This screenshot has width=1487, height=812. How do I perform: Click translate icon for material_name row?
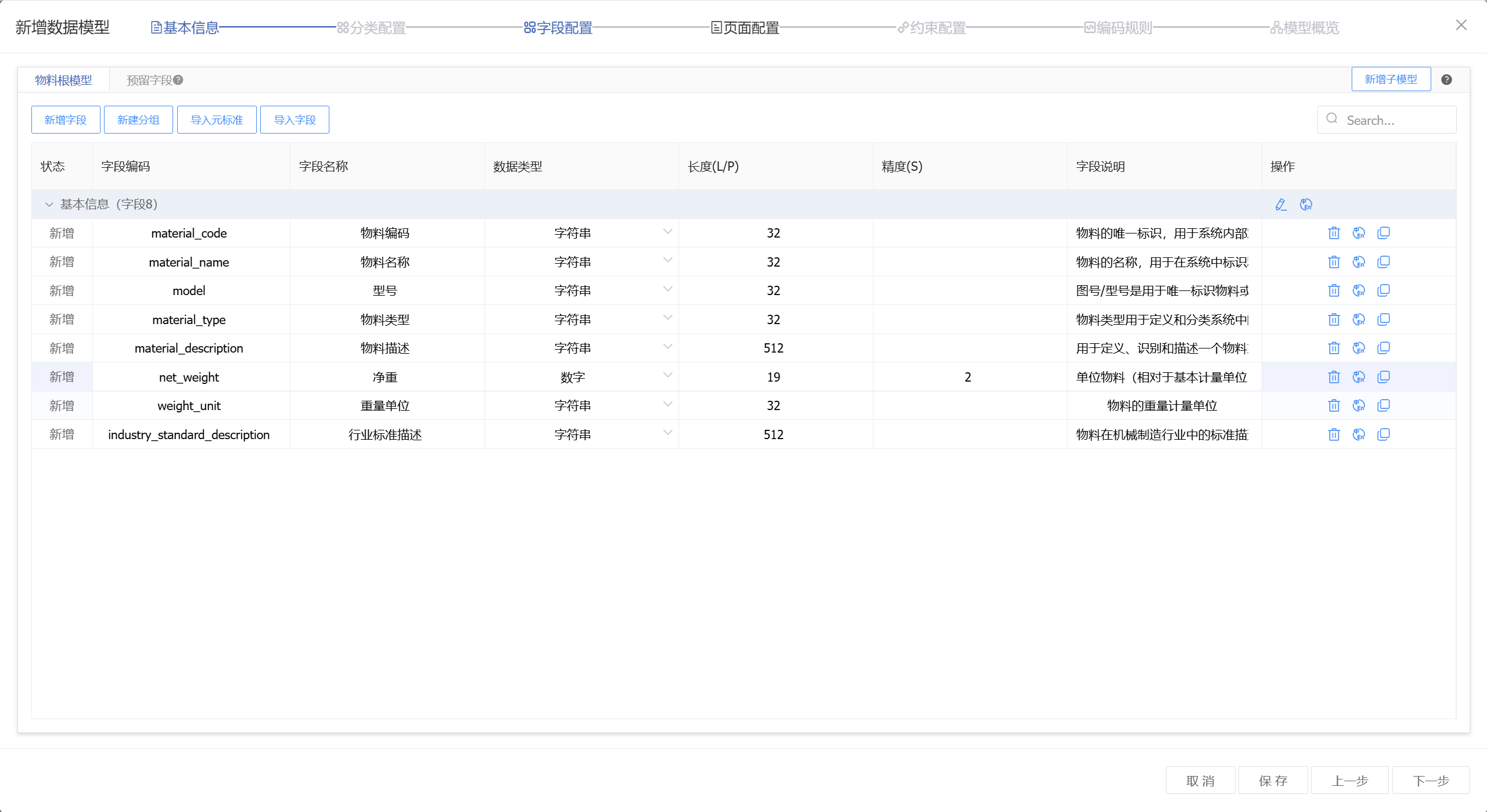pos(1359,262)
